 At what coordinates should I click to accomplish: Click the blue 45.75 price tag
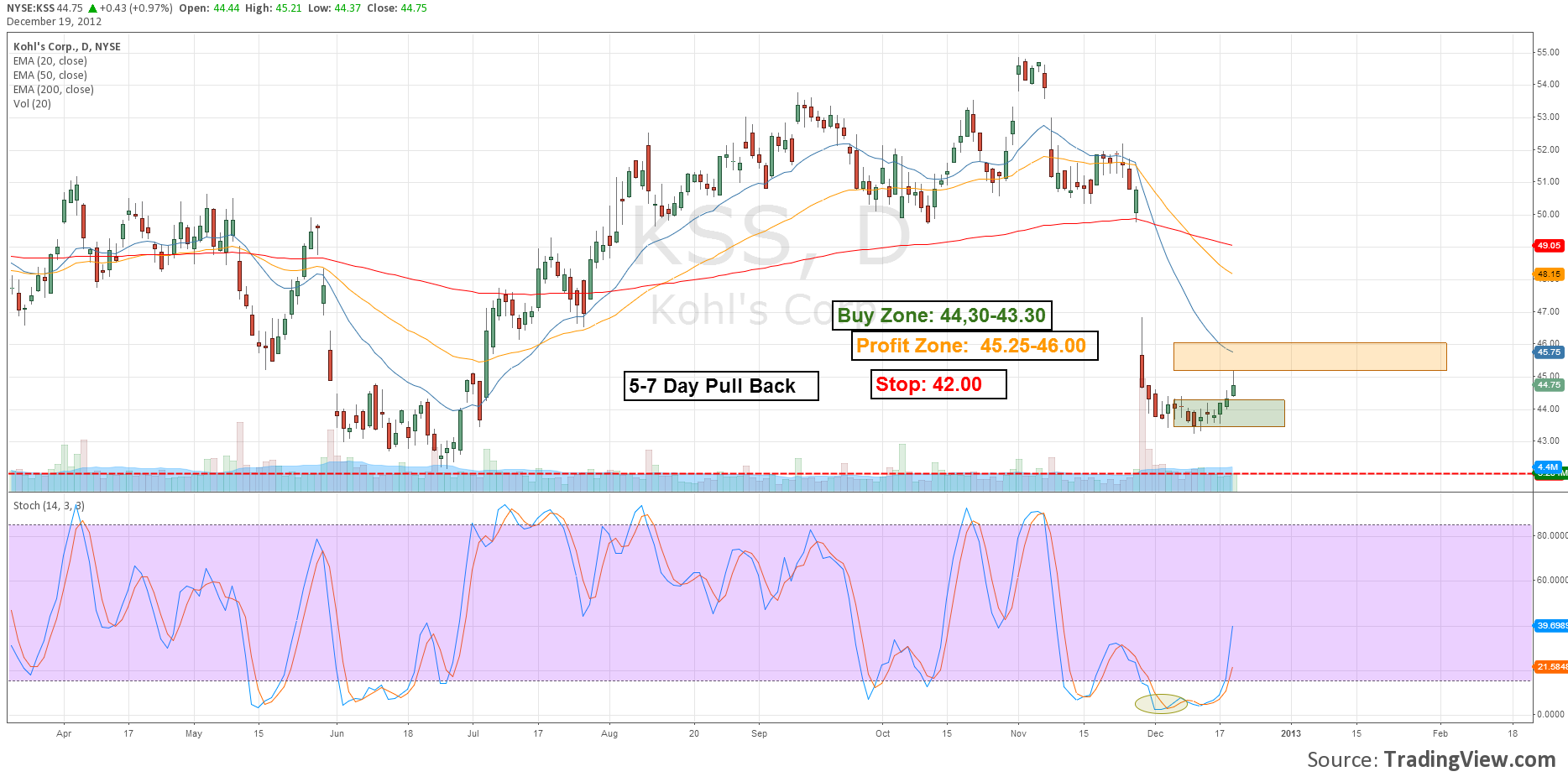point(1549,352)
